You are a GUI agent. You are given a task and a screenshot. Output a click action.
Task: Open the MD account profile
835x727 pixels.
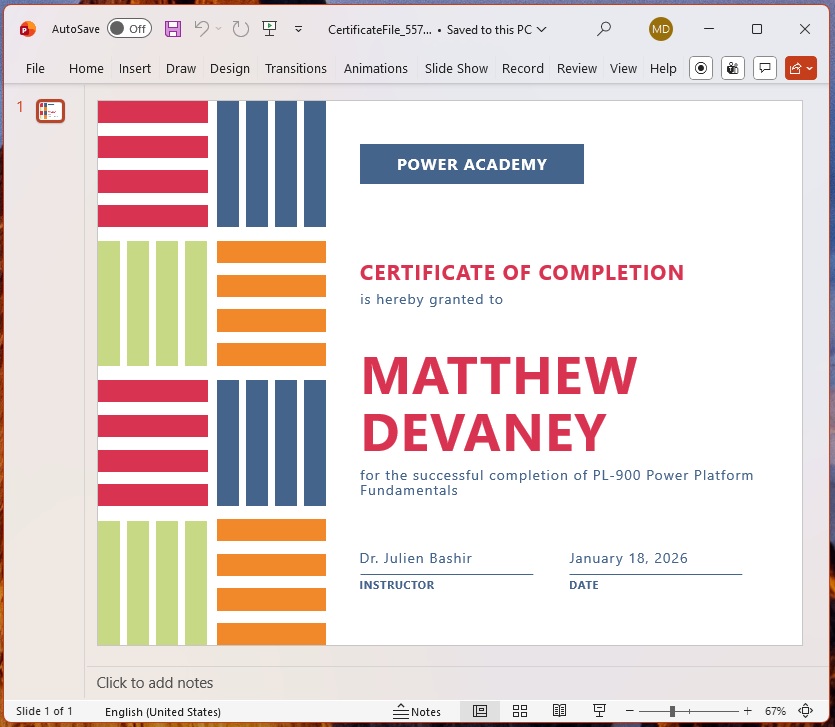[x=661, y=29]
